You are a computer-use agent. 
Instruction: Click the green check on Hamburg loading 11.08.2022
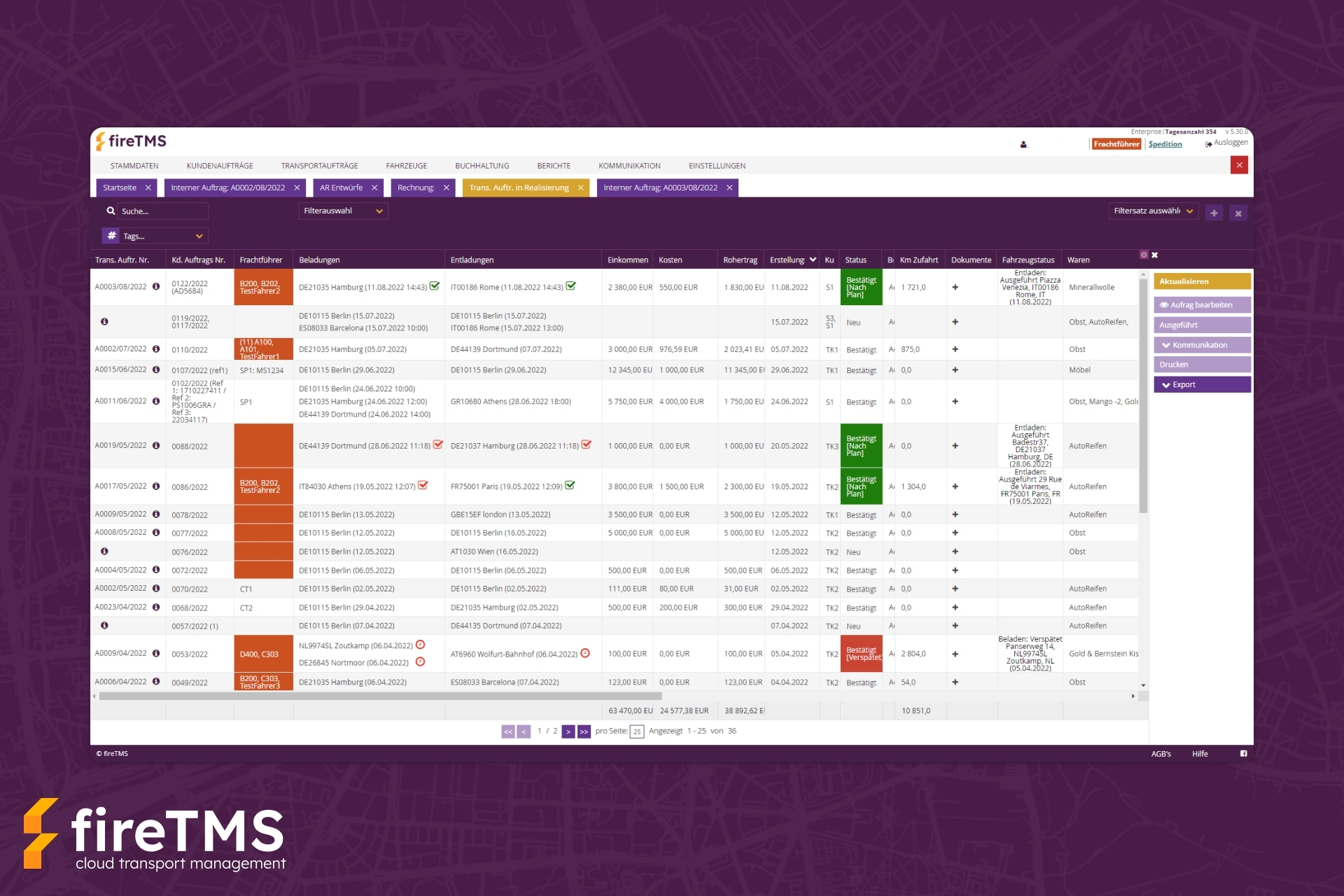coord(435,286)
